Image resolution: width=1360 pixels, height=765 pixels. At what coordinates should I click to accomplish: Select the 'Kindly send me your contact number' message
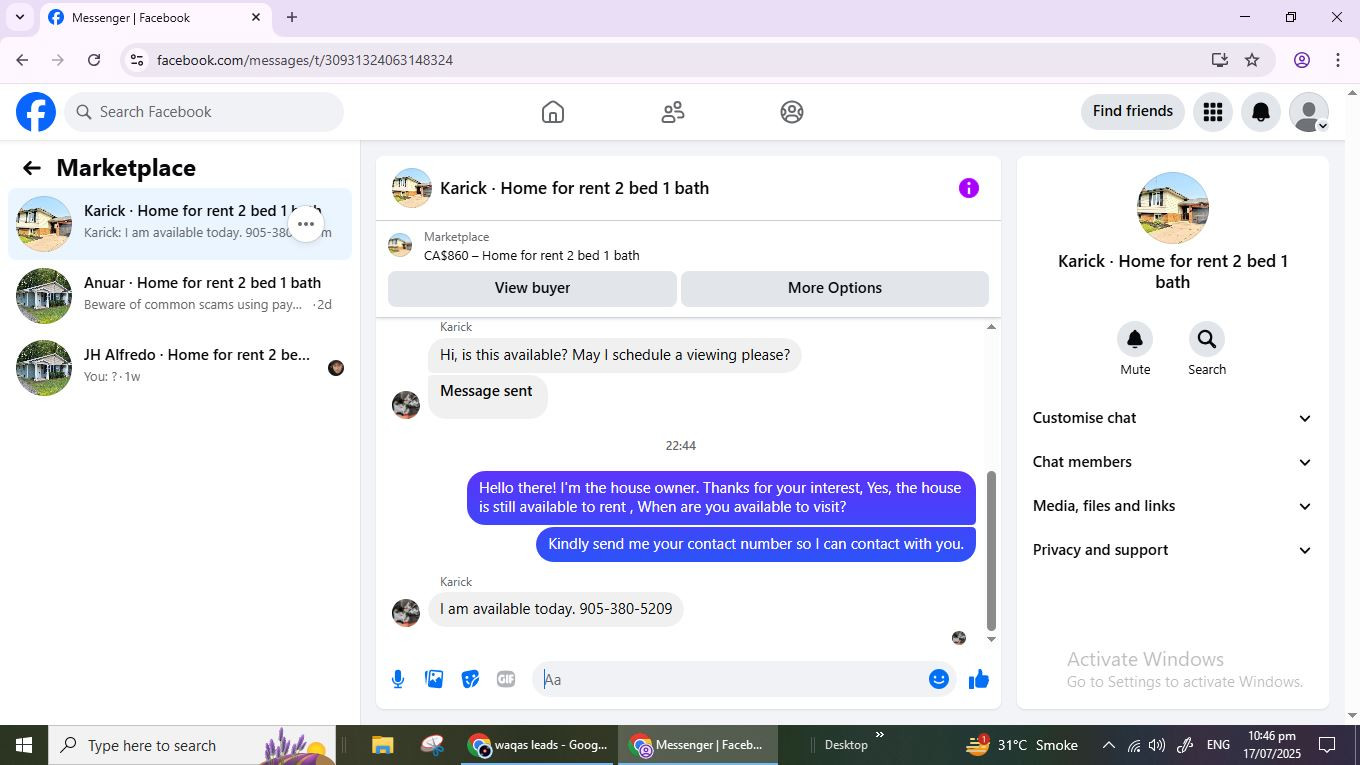point(756,544)
